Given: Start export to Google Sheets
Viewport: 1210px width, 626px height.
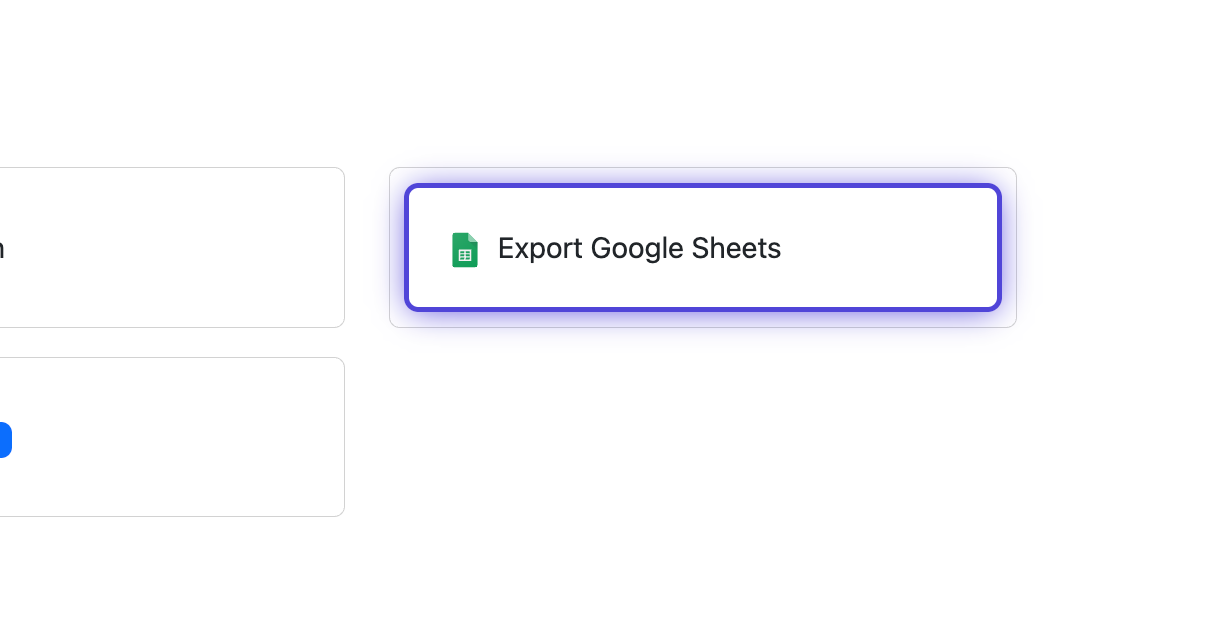Looking at the screenshot, I should click(702, 247).
